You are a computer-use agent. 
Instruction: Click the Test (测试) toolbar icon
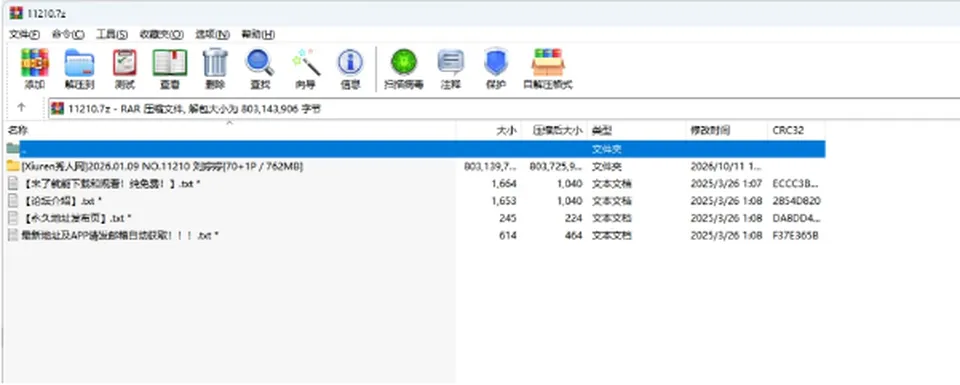point(125,62)
